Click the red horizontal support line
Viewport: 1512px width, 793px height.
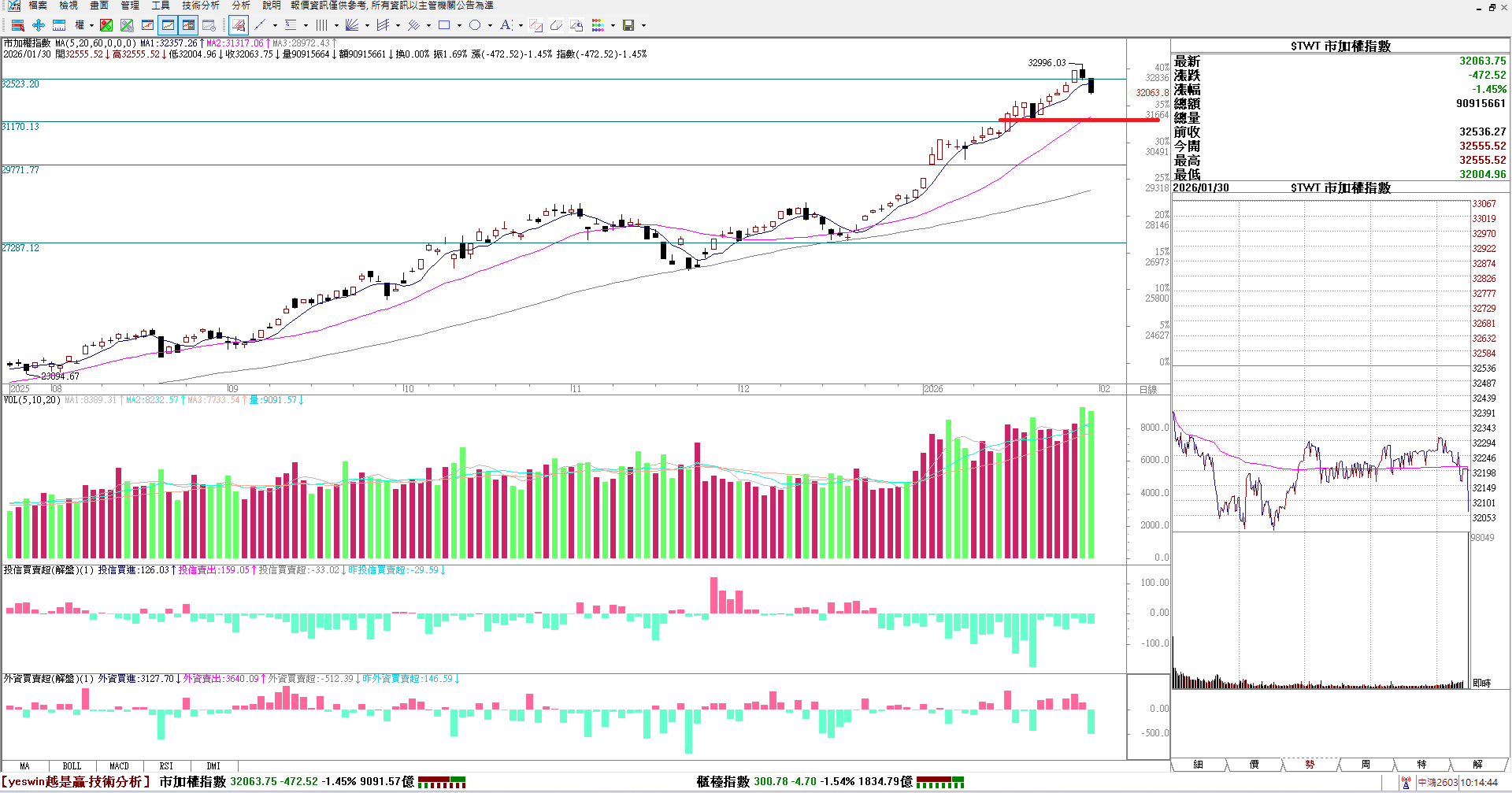click(1079, 120)
